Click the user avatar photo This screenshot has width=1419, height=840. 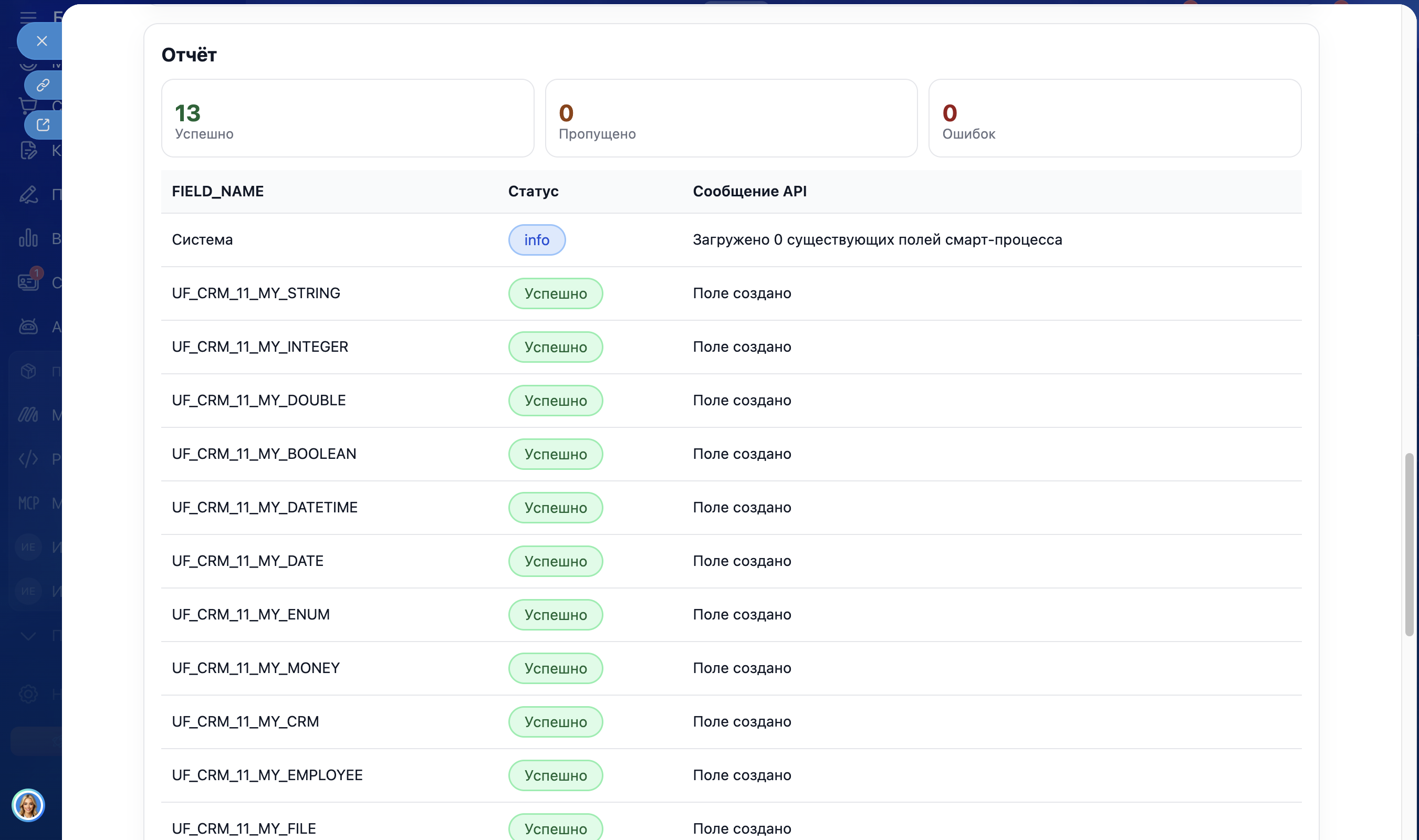(x=28, y=805)
